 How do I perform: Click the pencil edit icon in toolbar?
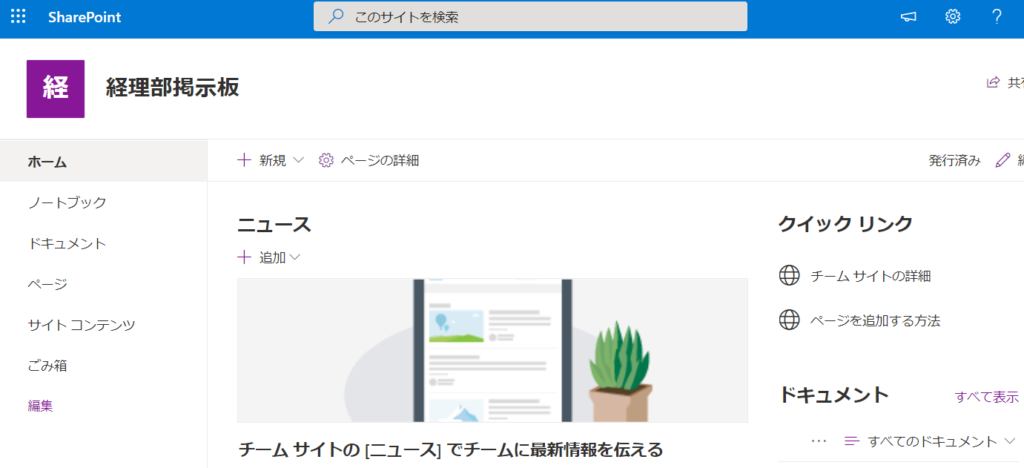point(1002,161)
